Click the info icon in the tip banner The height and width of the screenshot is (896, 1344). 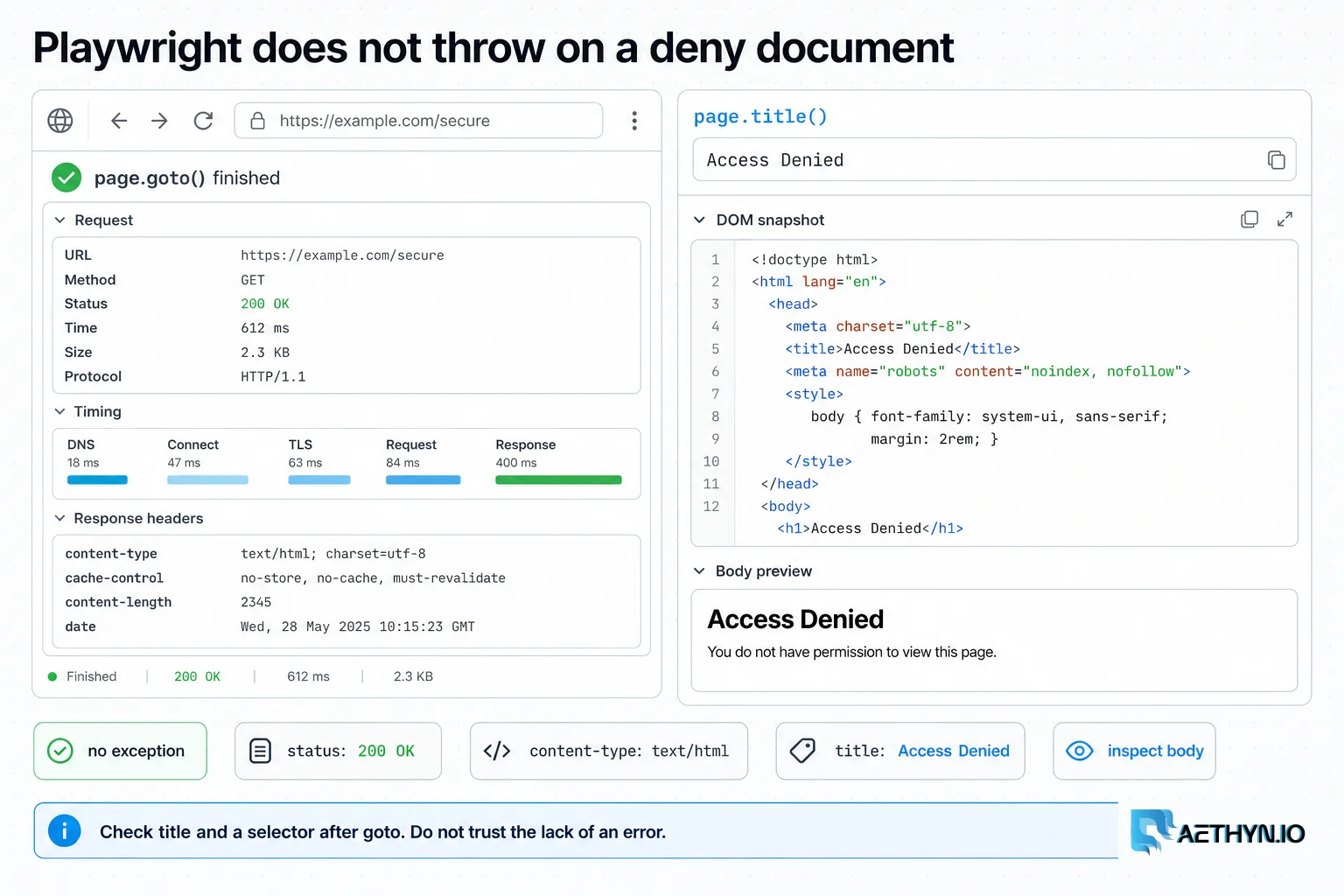click(65, 830)
